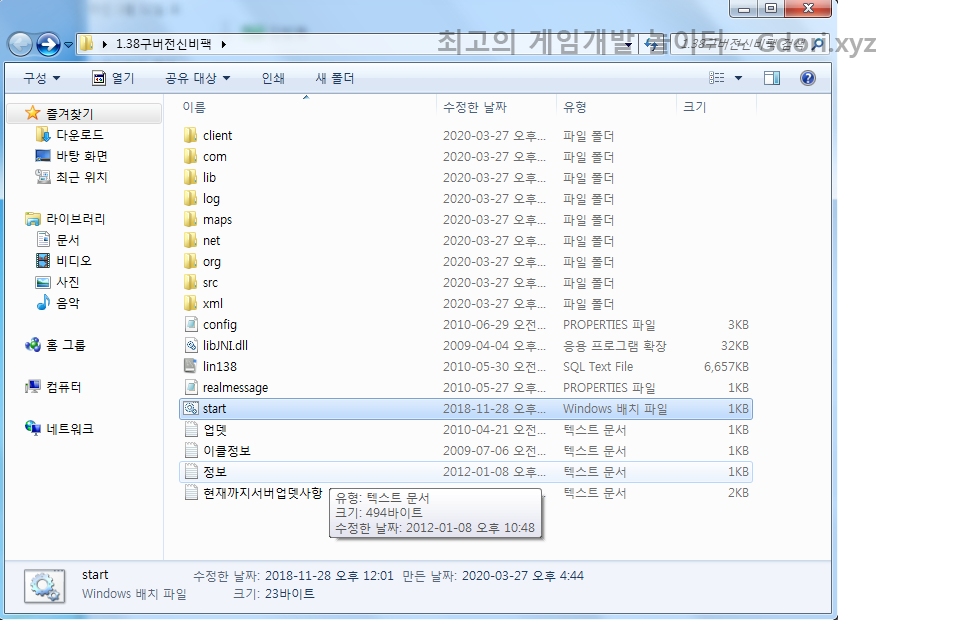Select the config properties file icon
The image size is (960, 620).
click(191, 324)
